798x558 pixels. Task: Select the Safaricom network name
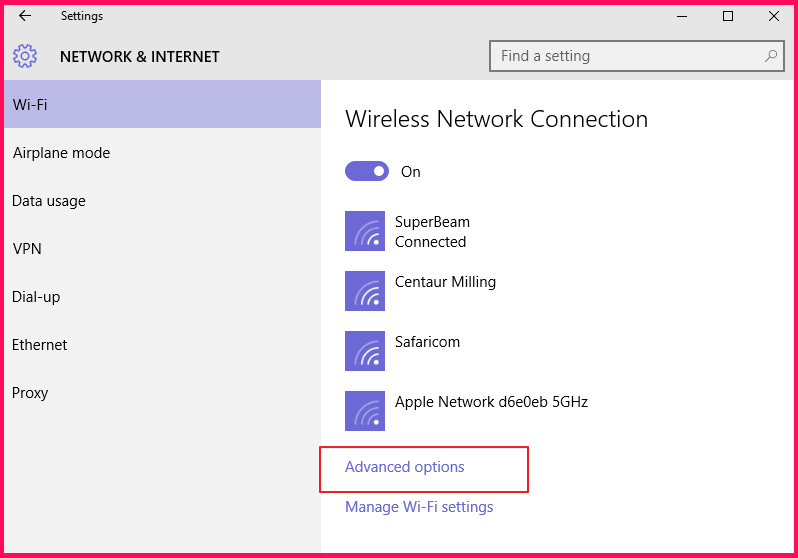coord(427,342)
